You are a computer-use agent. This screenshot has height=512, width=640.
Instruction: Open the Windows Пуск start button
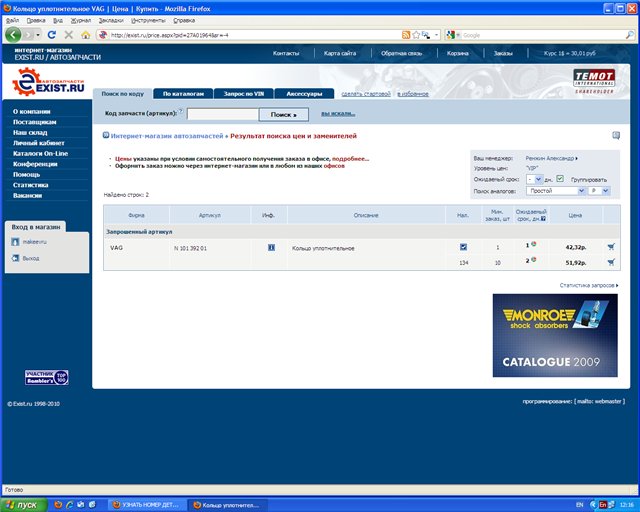pyautogui.click(x=24, y=505)
